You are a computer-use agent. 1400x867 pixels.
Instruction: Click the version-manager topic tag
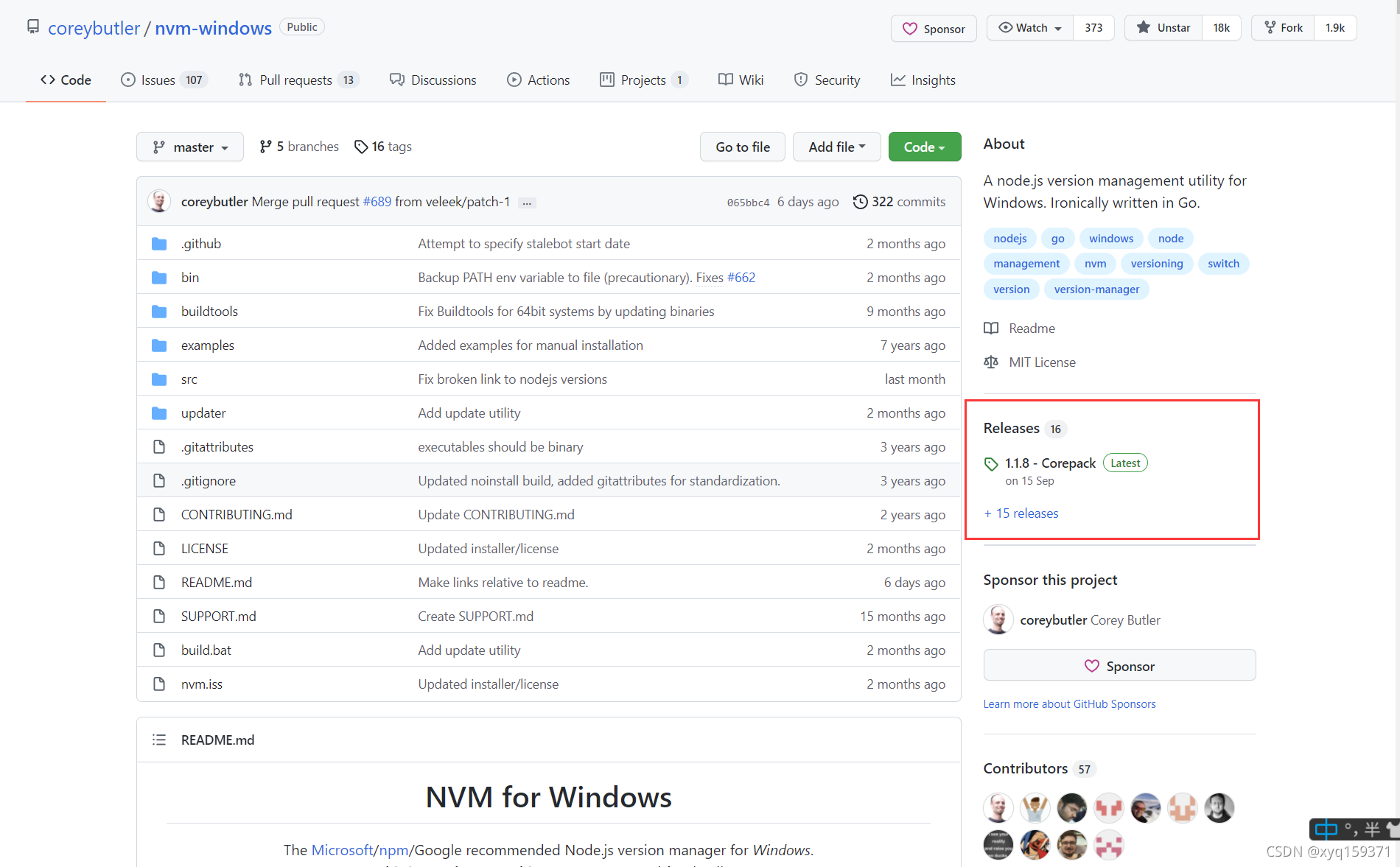1096,289
